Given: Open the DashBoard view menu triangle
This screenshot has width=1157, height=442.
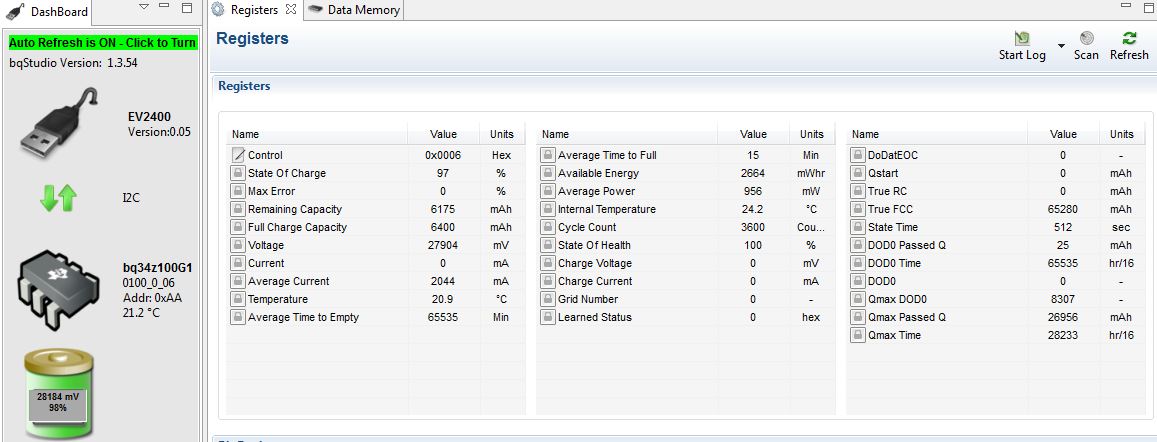Looking at the screenshot, I should tap(144, 7).
